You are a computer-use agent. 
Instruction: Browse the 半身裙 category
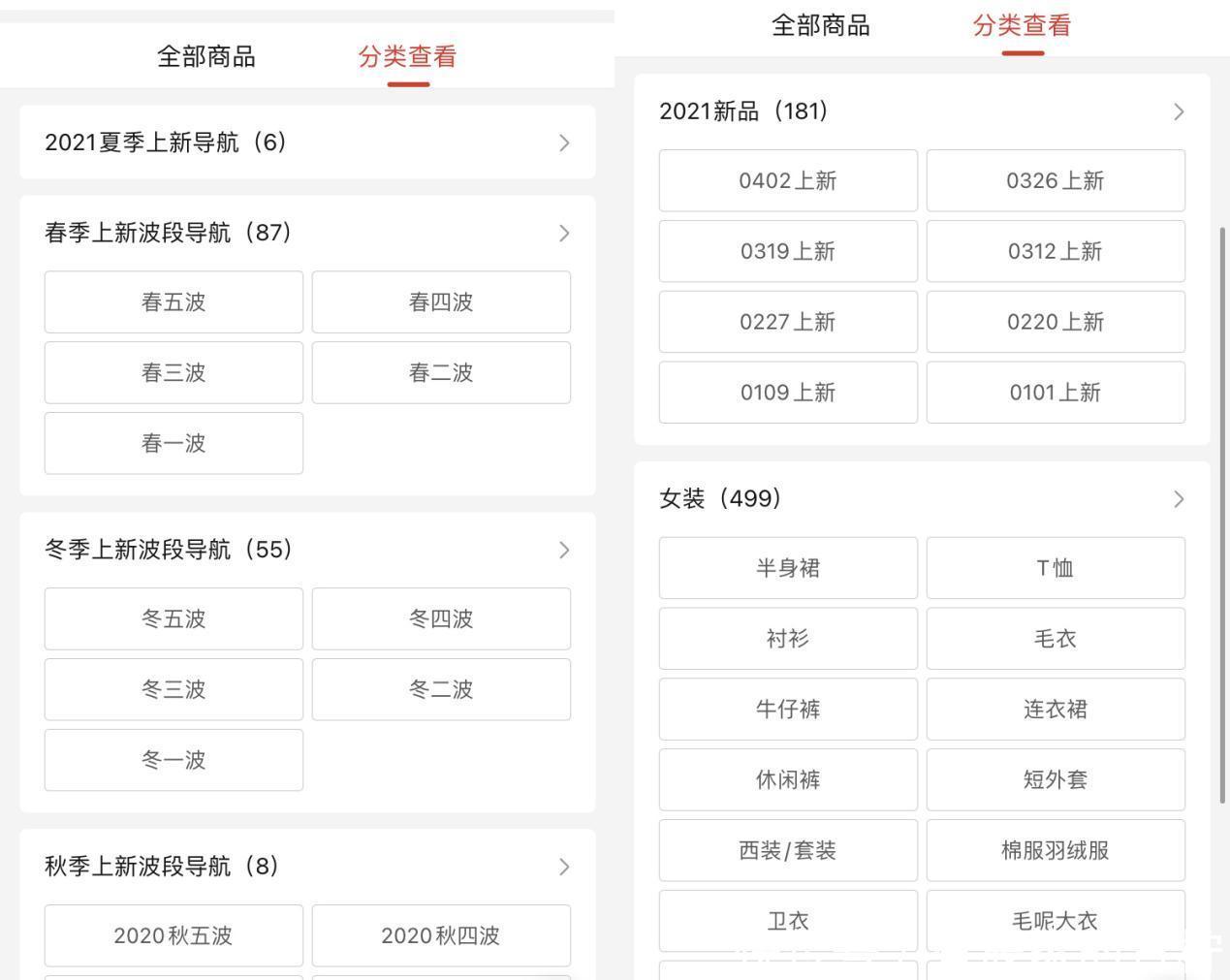click(x=787, y=568)
